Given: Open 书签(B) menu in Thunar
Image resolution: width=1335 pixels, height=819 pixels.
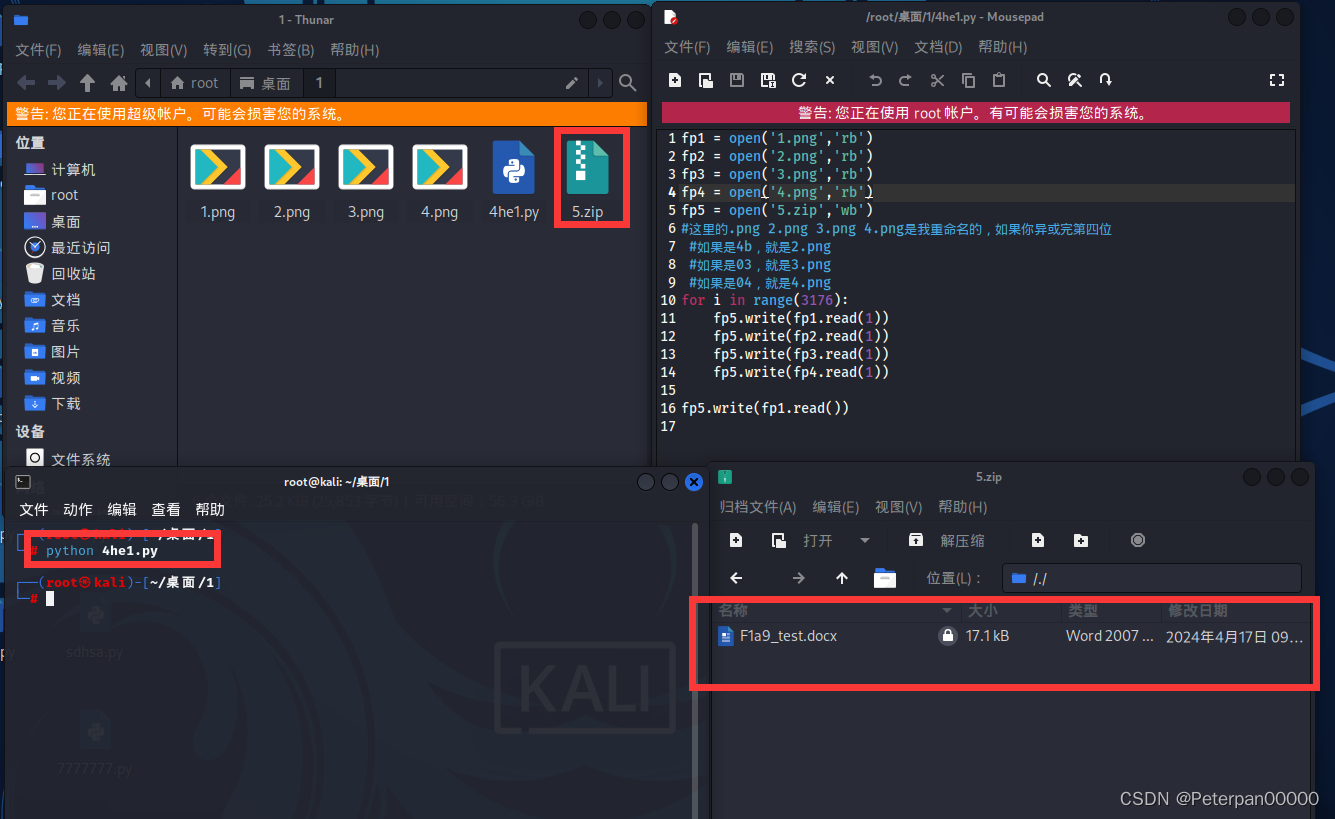Looking at the screenshot, I should tap(291, 50).
